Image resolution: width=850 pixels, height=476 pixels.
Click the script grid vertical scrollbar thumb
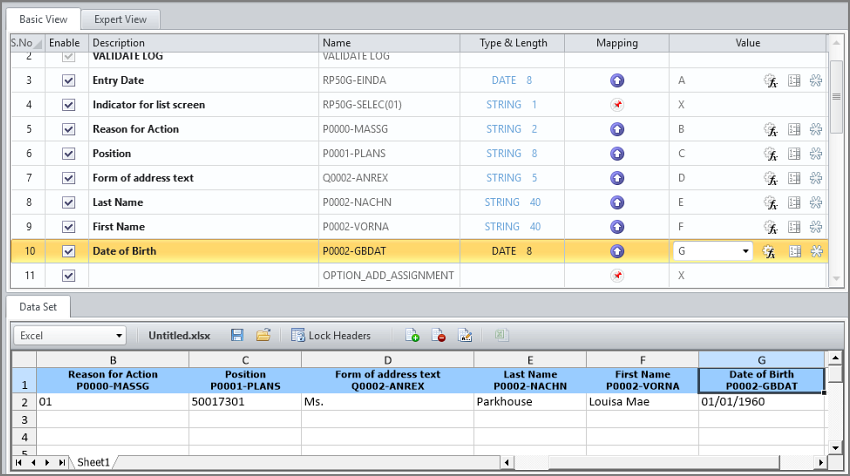pyautogui.click(x=836, y=97)
